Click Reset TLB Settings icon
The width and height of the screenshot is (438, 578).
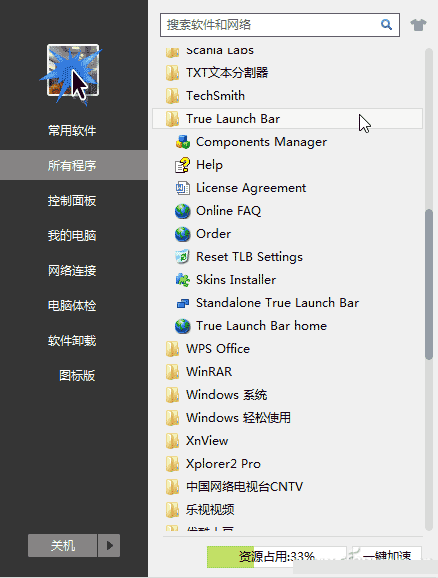[x=182, y=257]
